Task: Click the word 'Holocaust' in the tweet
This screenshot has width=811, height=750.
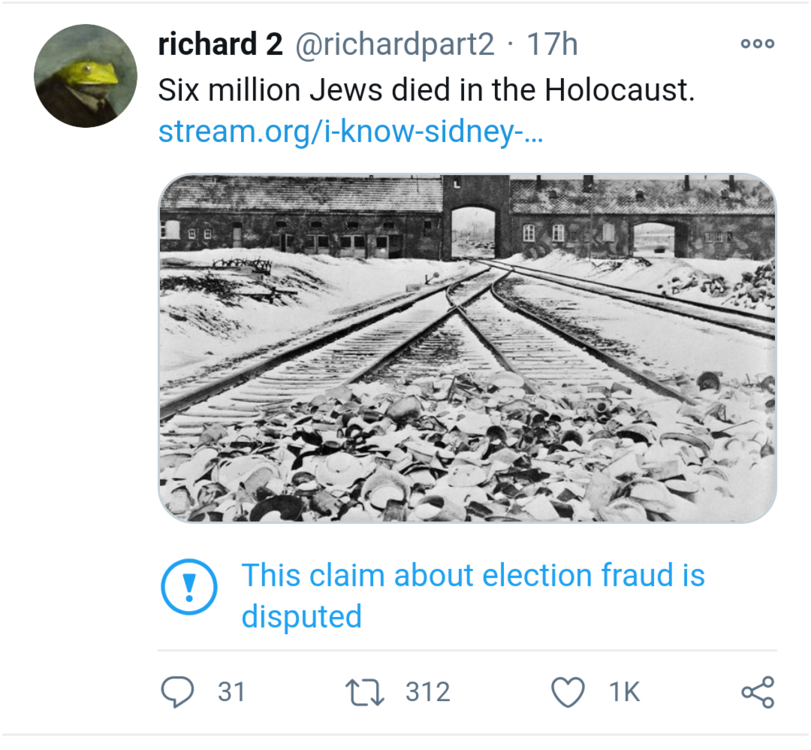Action: pyautogui.click(x=618, y=89)
